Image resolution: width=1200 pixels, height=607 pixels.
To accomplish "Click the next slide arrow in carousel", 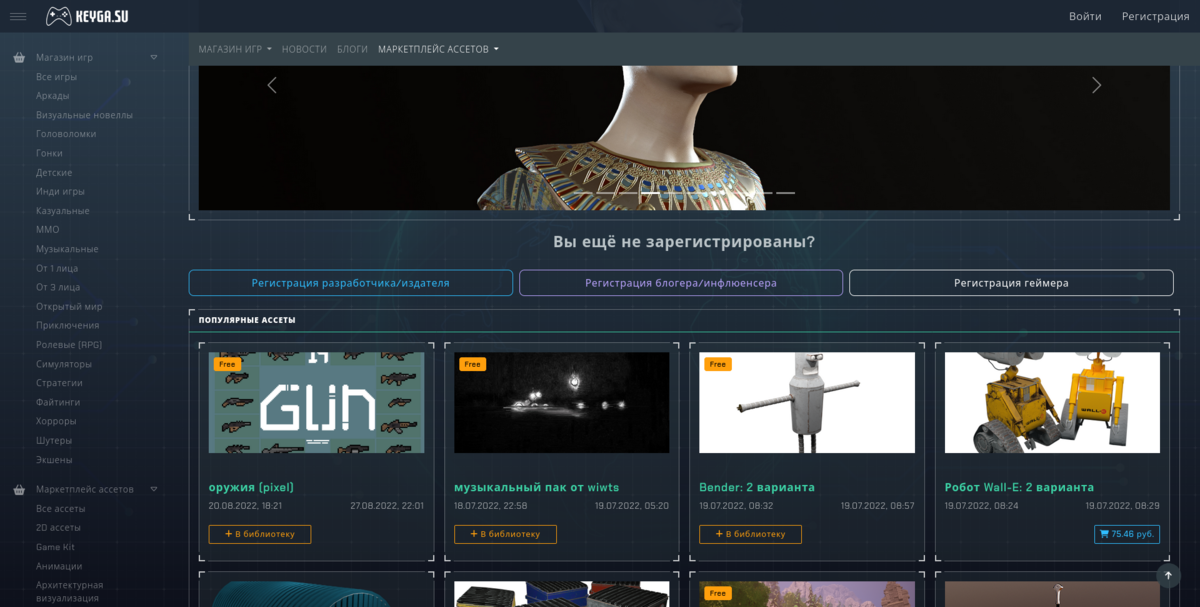I will pyautogui.click(x=1096, y=85).
